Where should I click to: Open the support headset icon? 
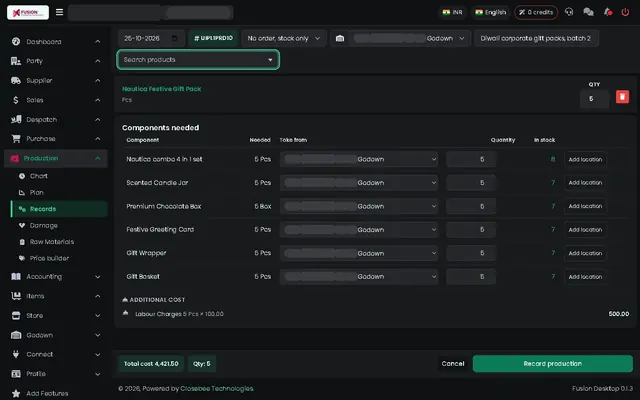569,12
